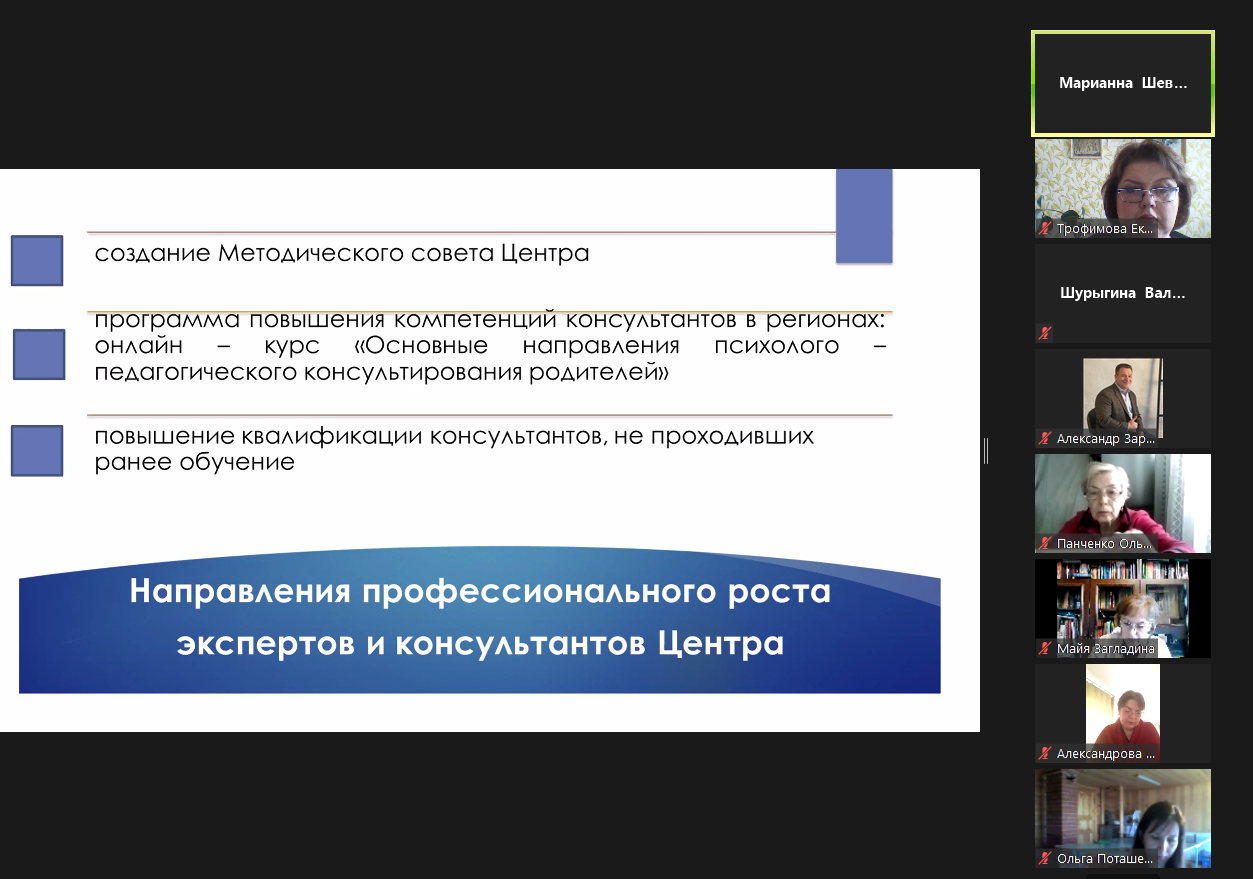Screen dimensions: 1253x879
Task: Click blue square bullet beside Методического совета
Action: pos(37,260)
